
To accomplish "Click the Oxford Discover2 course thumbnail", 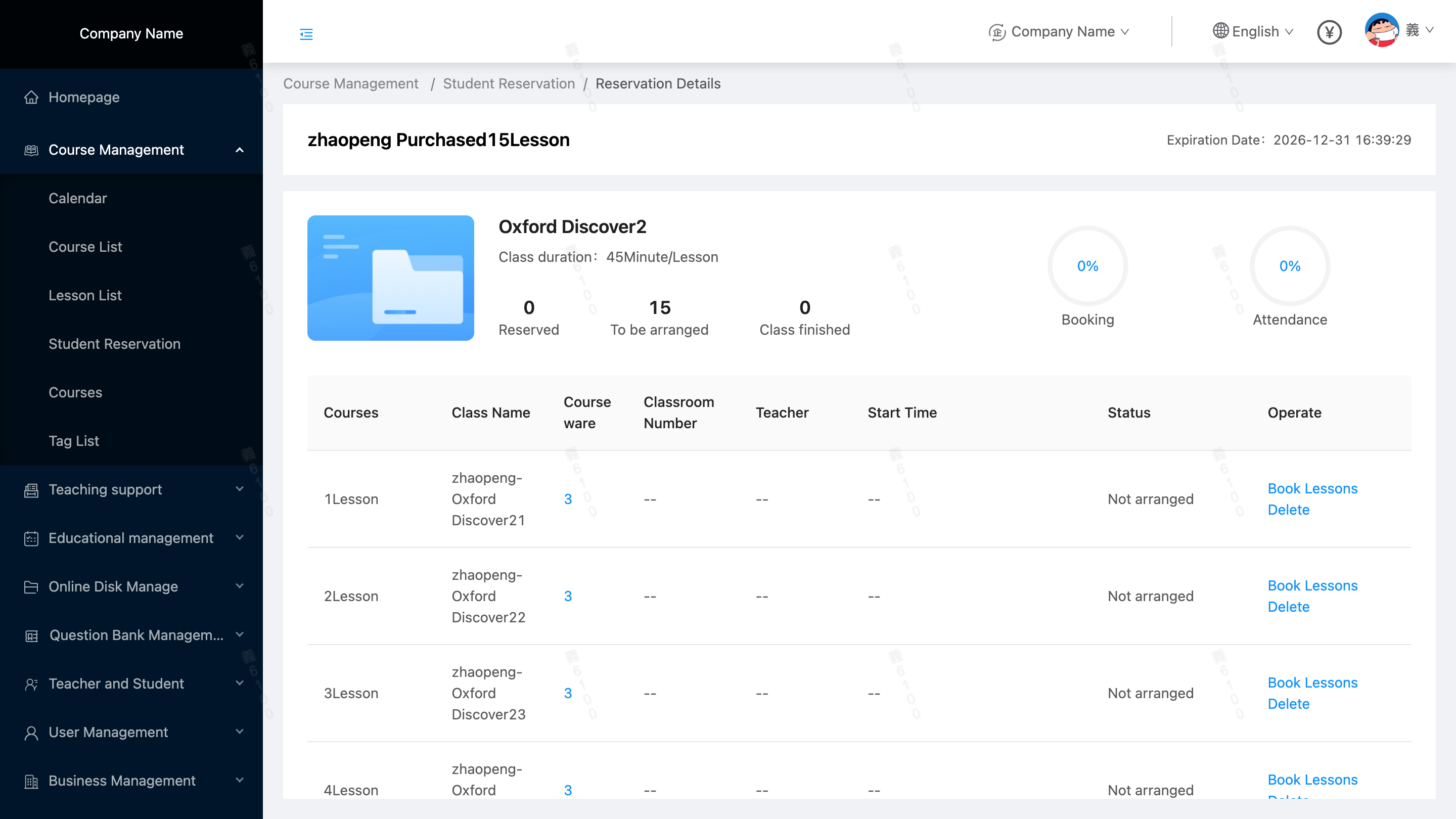I will [x=391, y=278].
